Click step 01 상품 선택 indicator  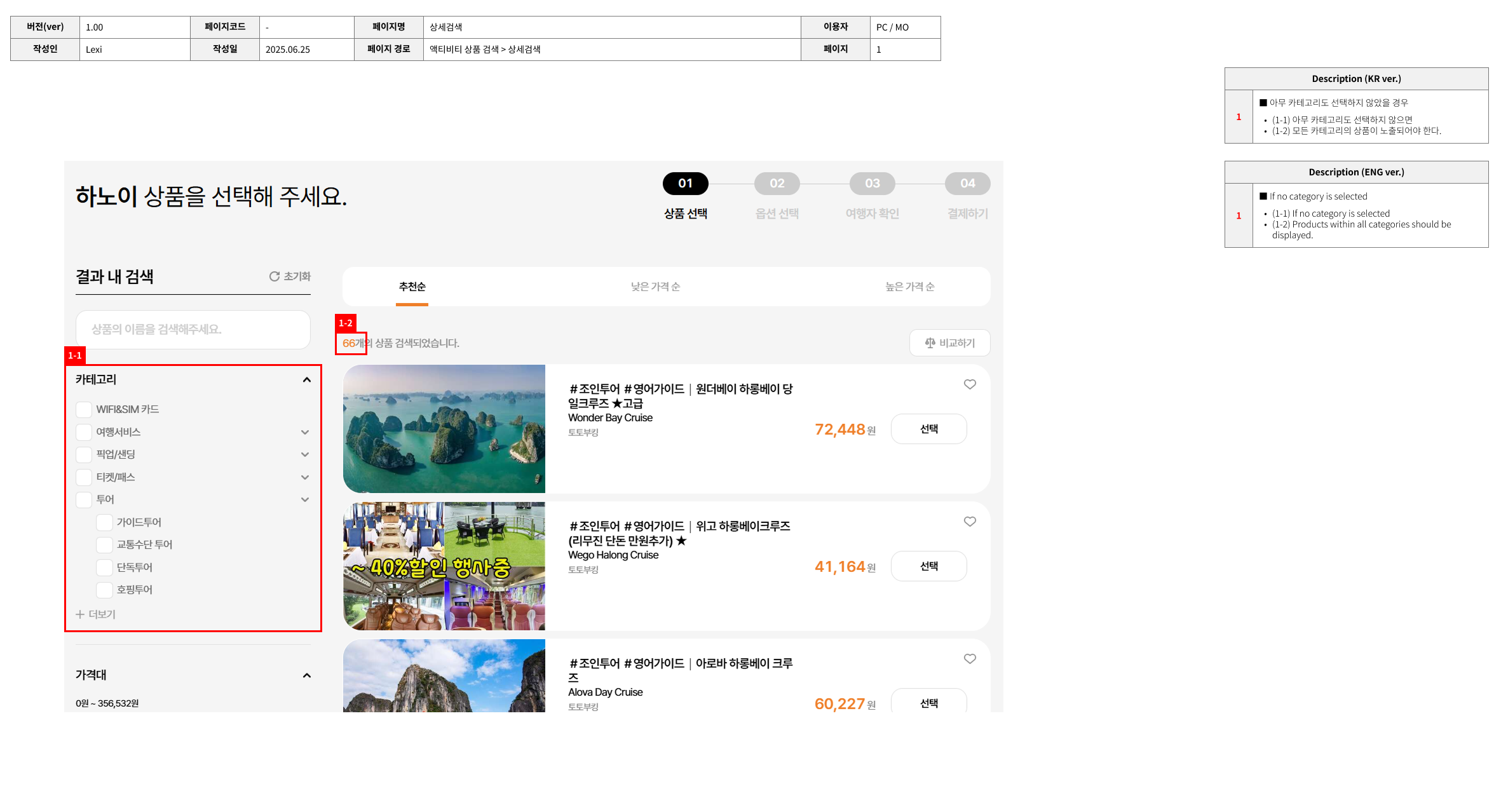685,184
